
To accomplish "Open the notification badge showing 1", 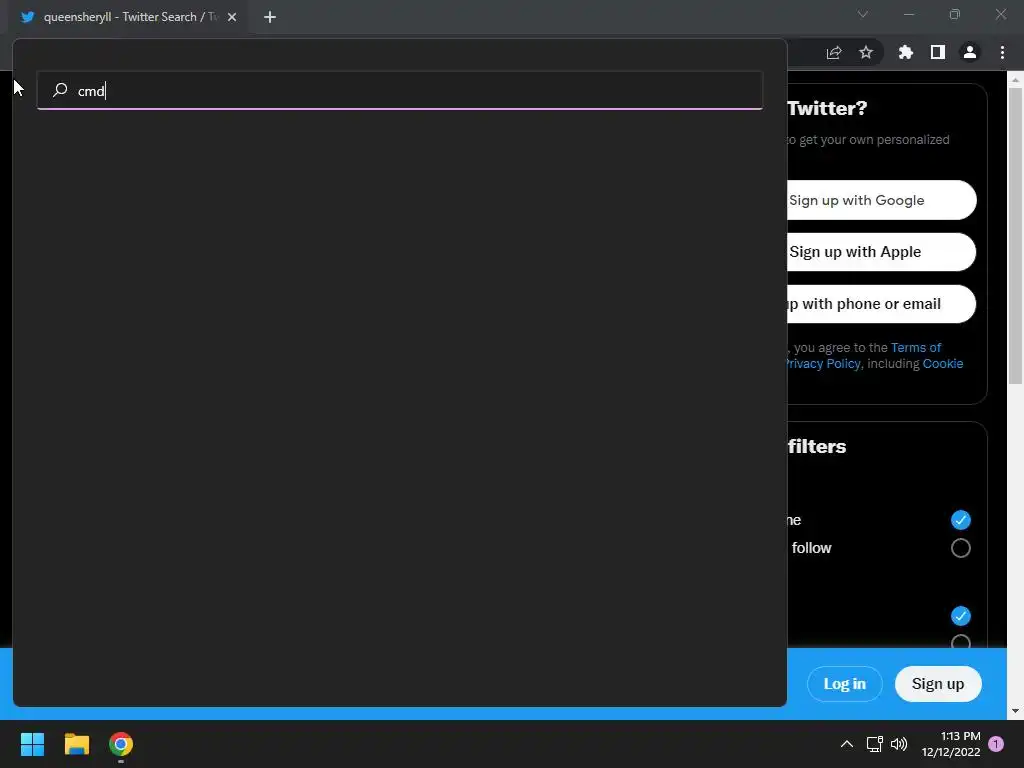I will (x=996, y=744).
